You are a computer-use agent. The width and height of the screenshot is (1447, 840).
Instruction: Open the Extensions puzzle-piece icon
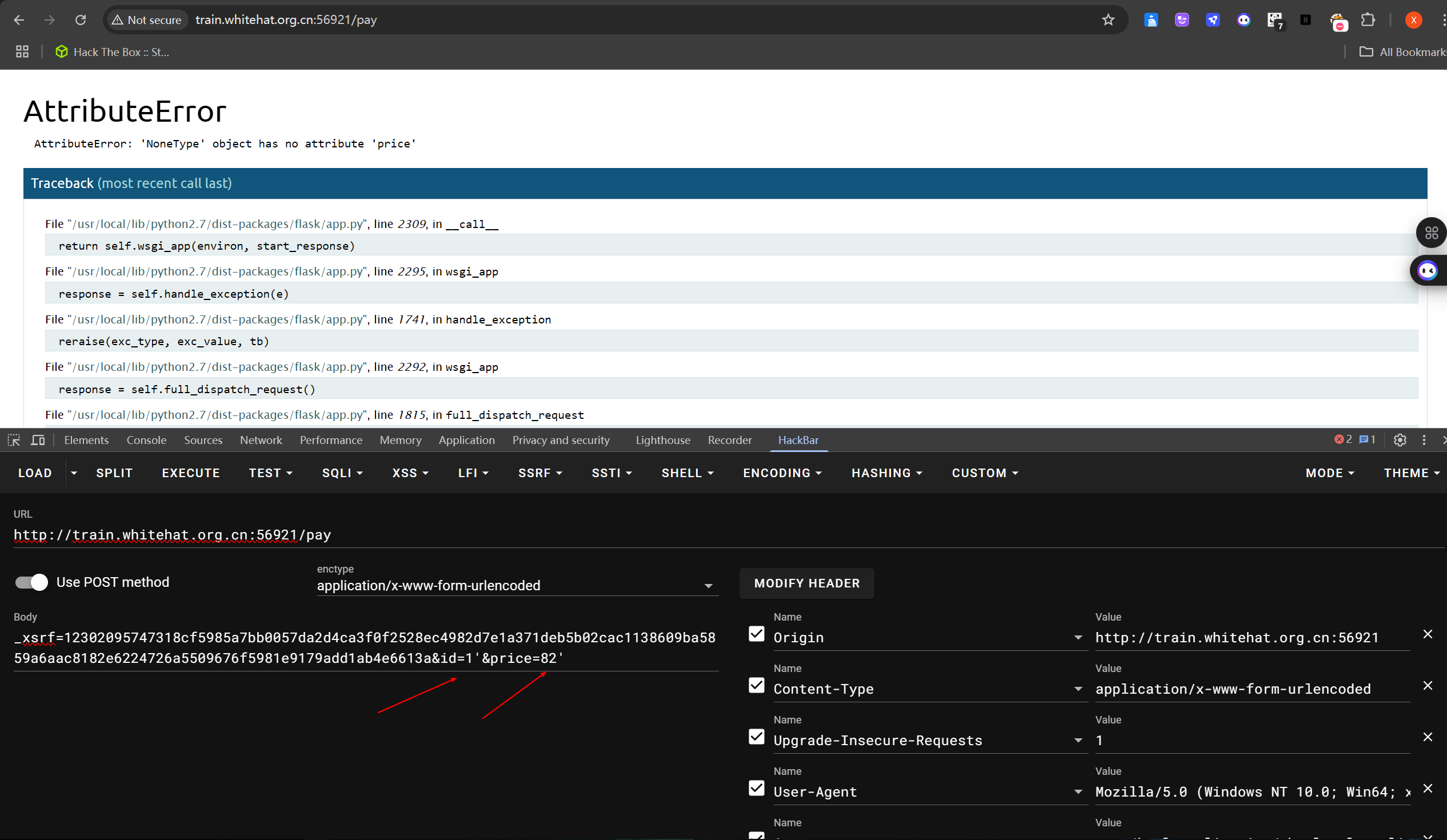click(x=1368, y=20)
